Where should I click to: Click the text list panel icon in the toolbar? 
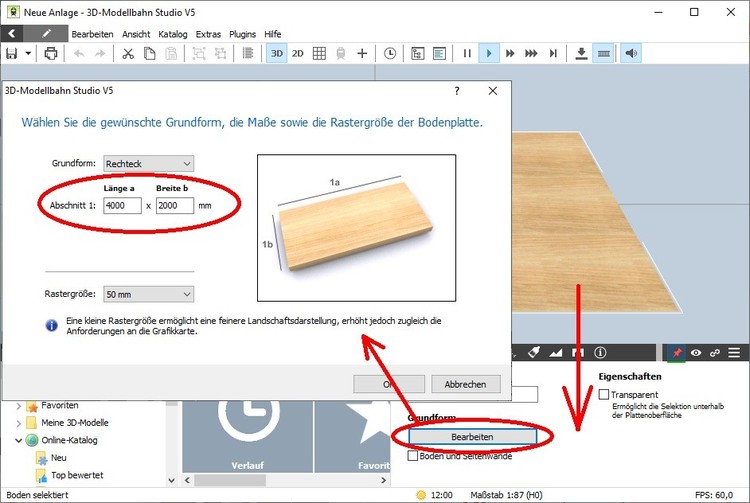pyautogui.click(x=439, y=54)
